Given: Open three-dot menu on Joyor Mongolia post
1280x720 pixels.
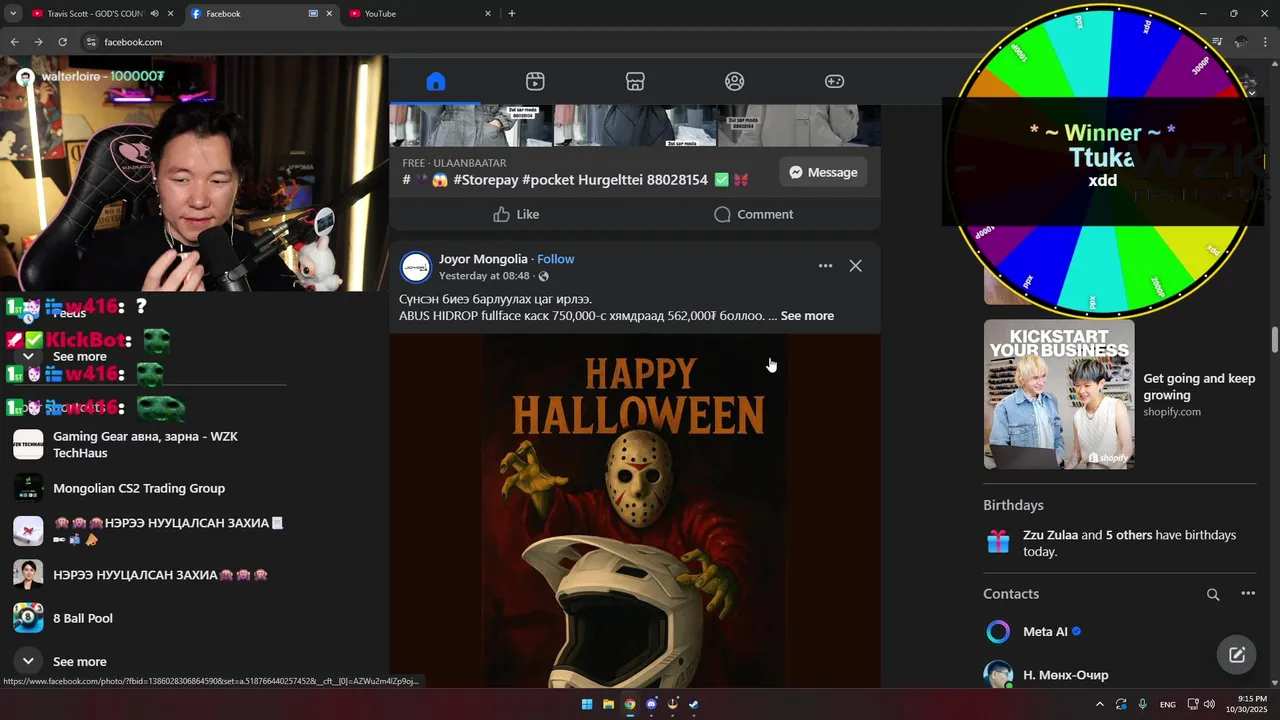Looking at the screenshot, I should pyautogui.click(x=825, y=266).
